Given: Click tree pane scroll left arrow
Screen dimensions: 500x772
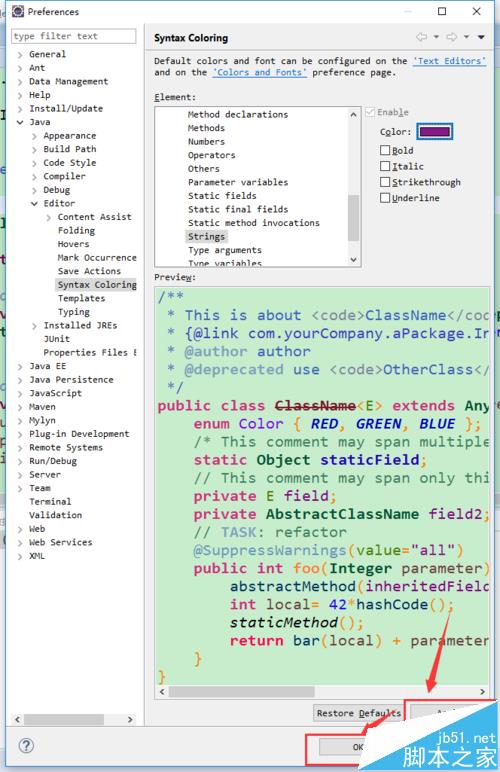Looking at the screenshot, I should [x=18, y=719].
